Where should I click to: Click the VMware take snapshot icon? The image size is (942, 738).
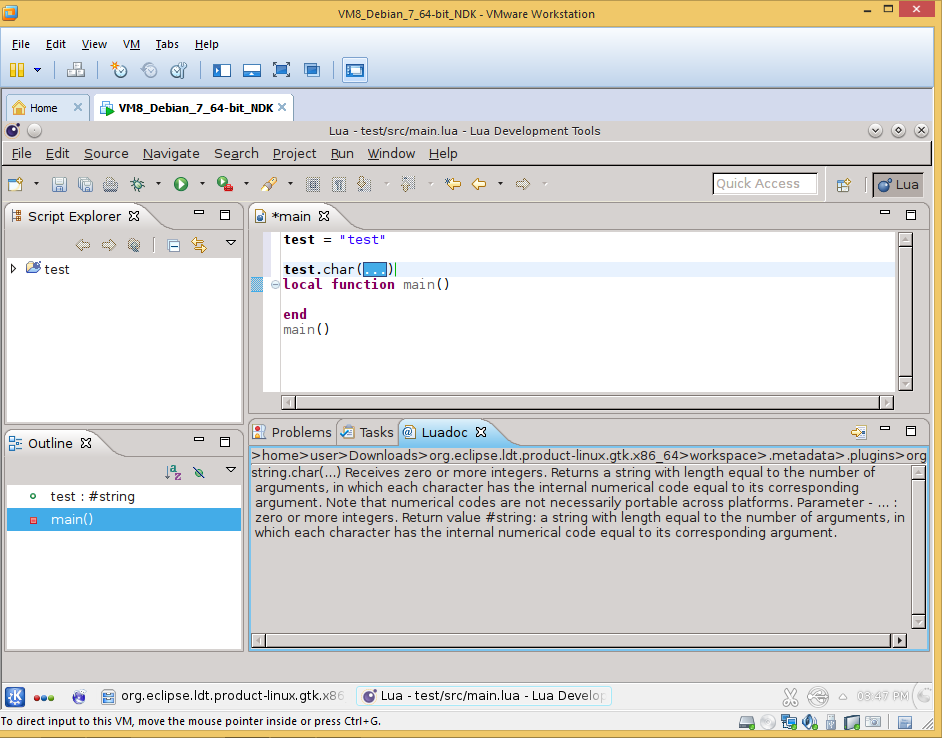118,70
